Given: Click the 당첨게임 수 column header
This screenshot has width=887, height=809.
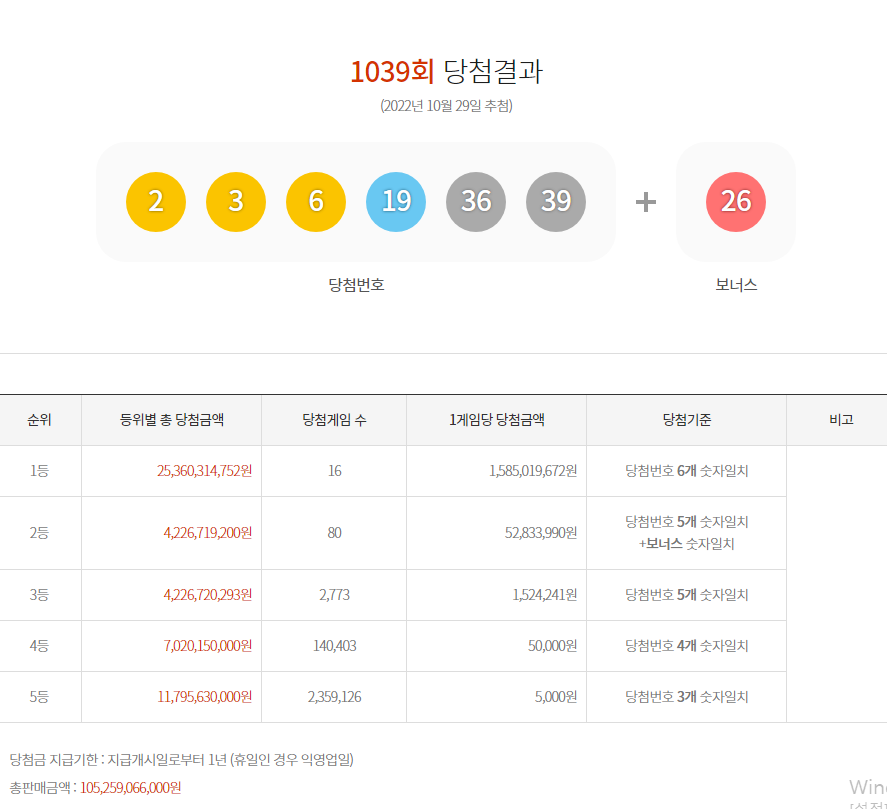Looking at the screenshot, I should pyautogui.click(x=334, y=420).
